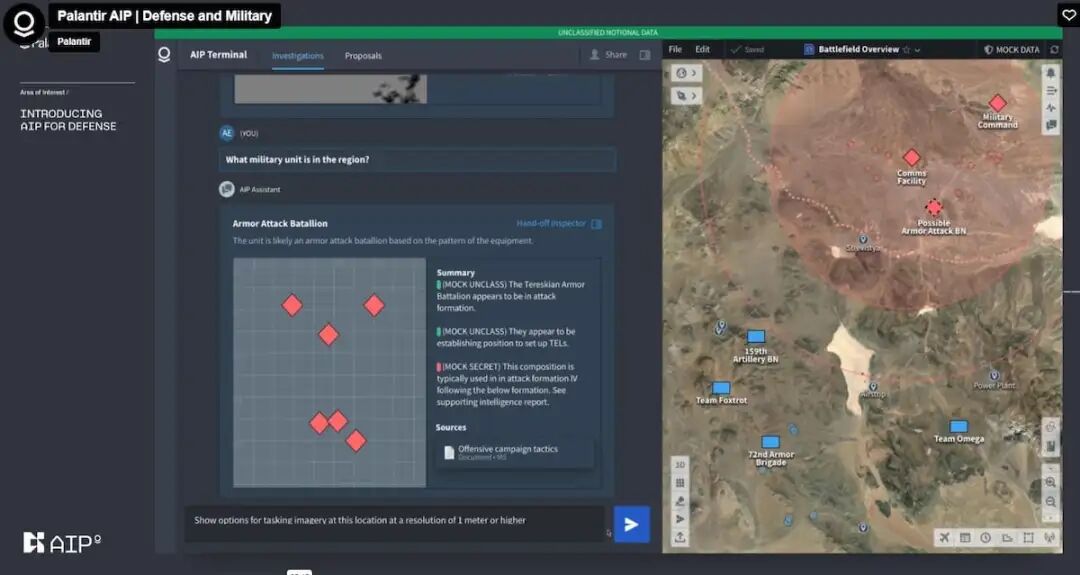This screenshot has height=575, width=1080.
Task: Expand the globe layers flyout
Action: coord(686,73)
